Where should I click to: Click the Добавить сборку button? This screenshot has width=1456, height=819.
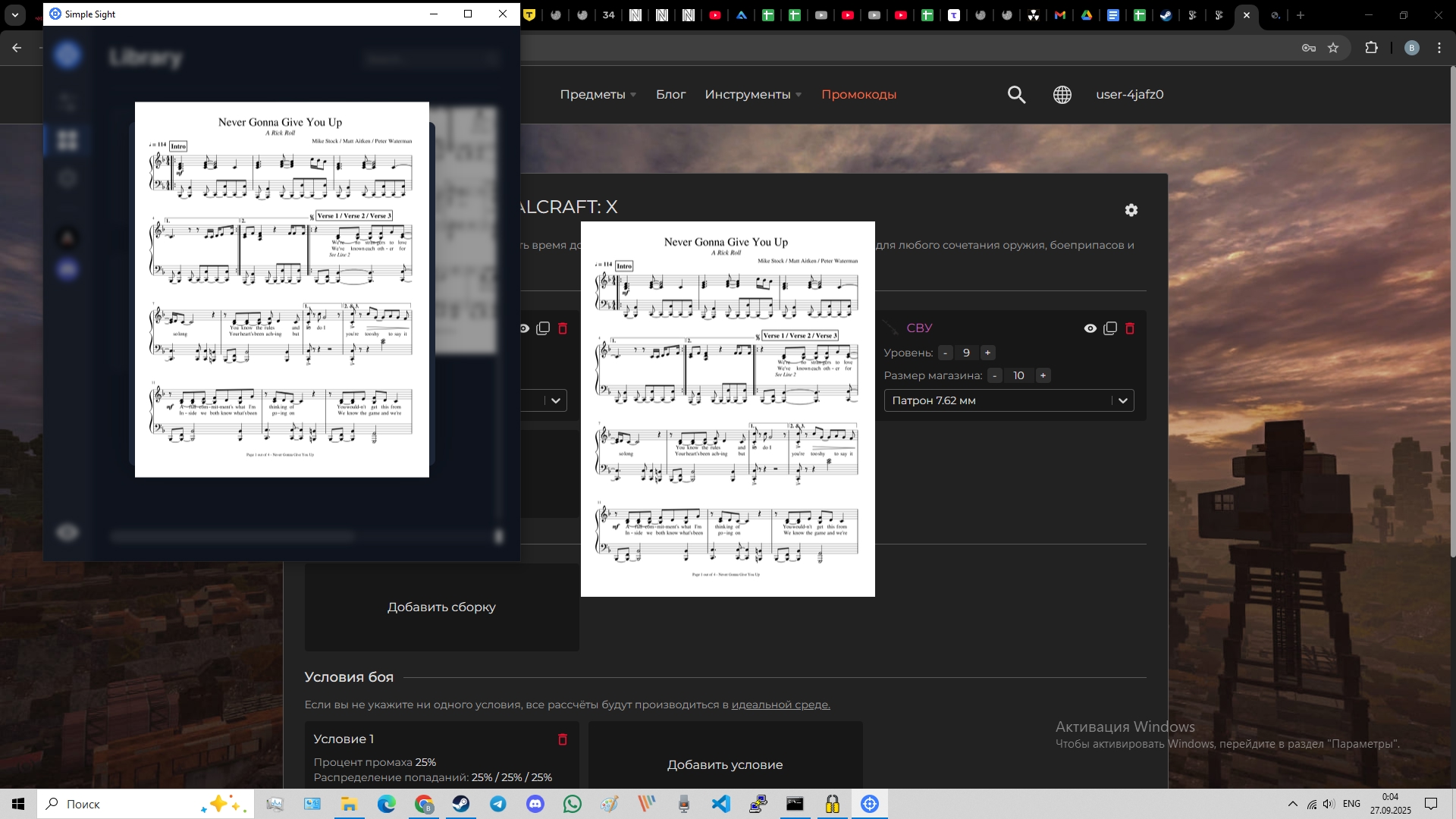441,607
